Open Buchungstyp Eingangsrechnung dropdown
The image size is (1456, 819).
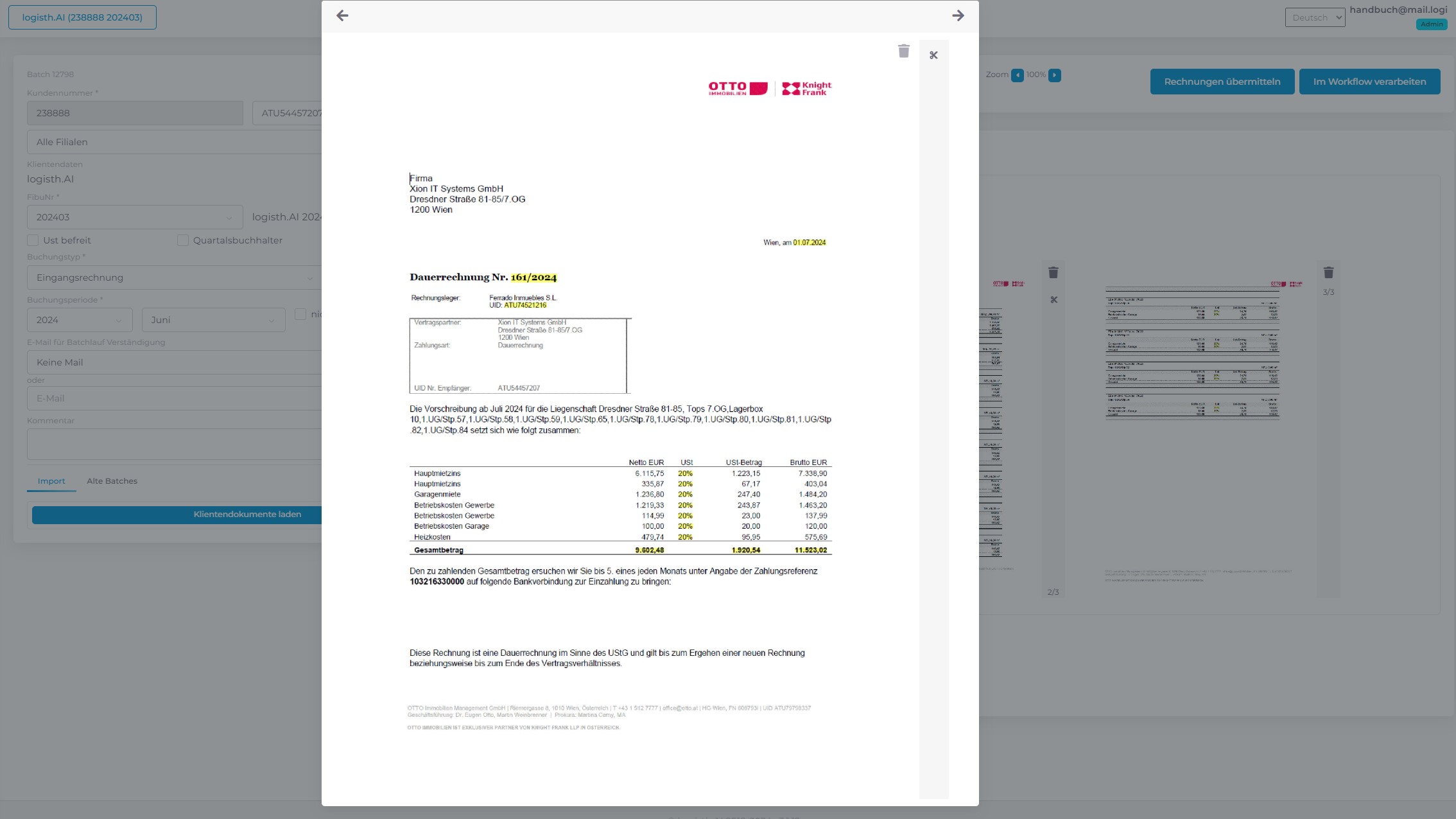[174, 277]
